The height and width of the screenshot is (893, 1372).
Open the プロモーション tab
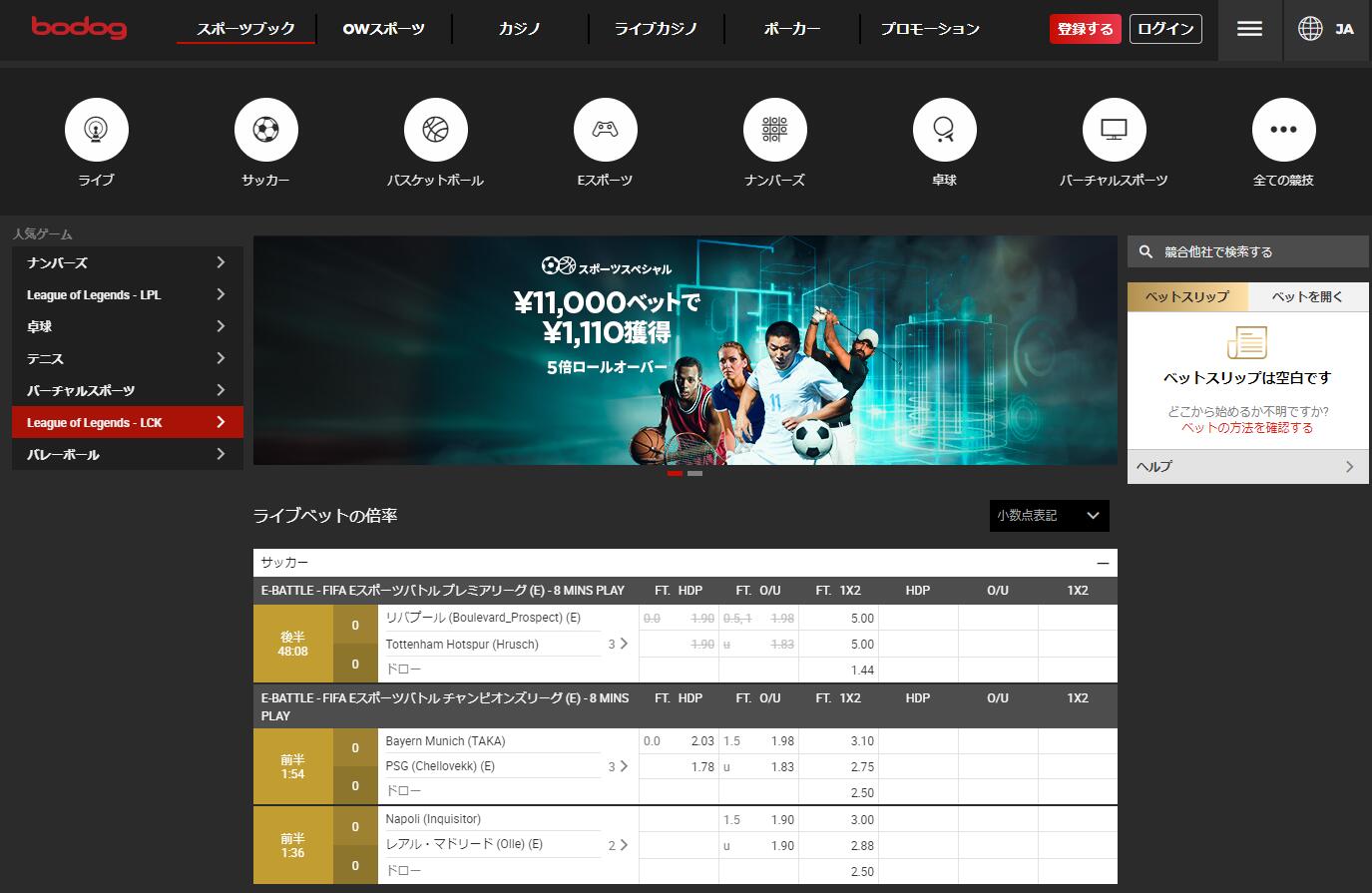click(930, 29)
